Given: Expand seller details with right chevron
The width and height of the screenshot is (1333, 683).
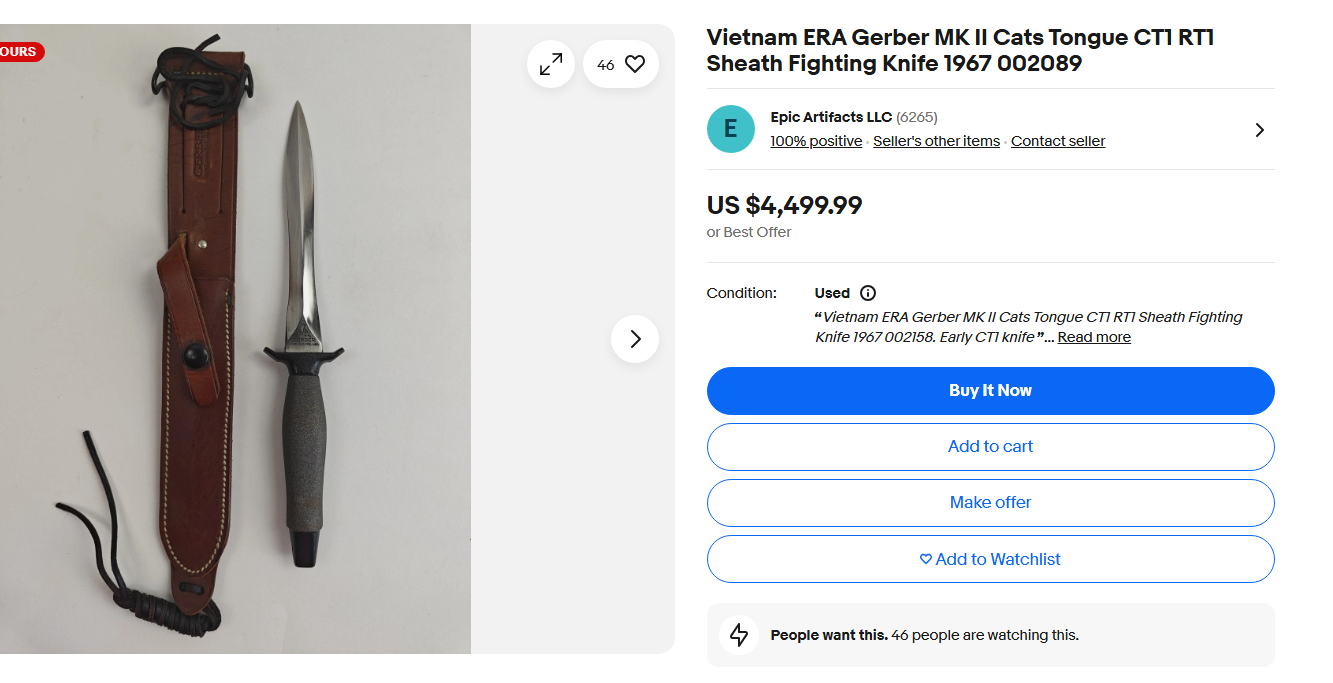Looking at the screenshot, I should 1259,130.
